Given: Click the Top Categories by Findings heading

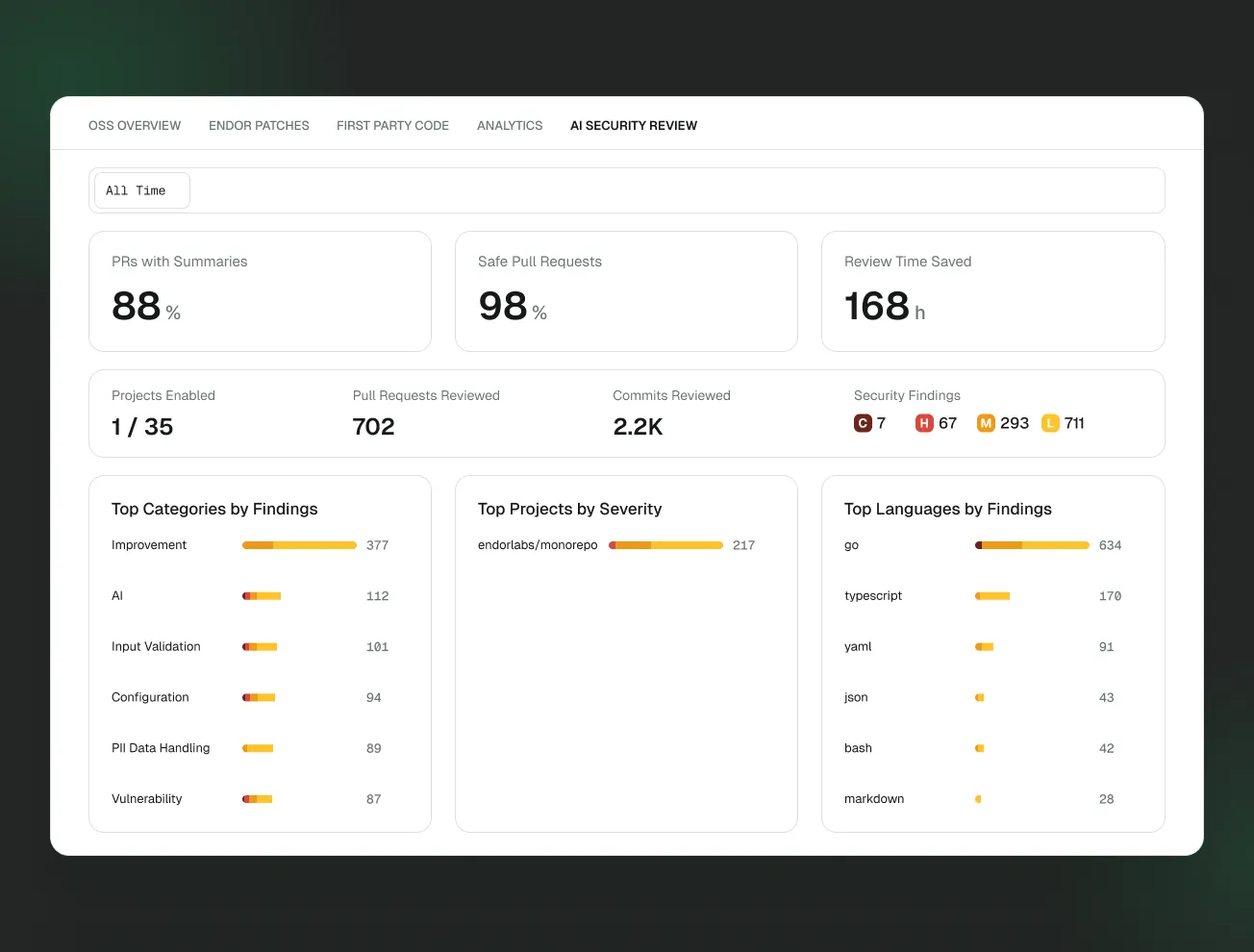Looking at the screenshot, I should 214,509.
